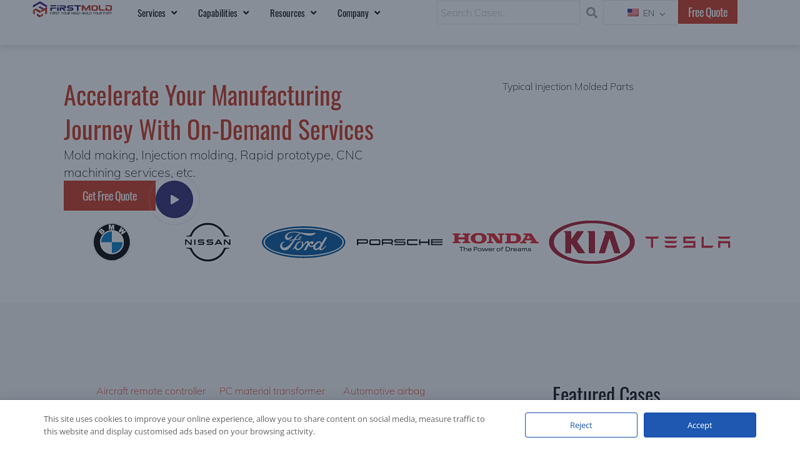Expand the Company dropdown chevron
Viewport: 800px width, 450px height.
point(377,13)
